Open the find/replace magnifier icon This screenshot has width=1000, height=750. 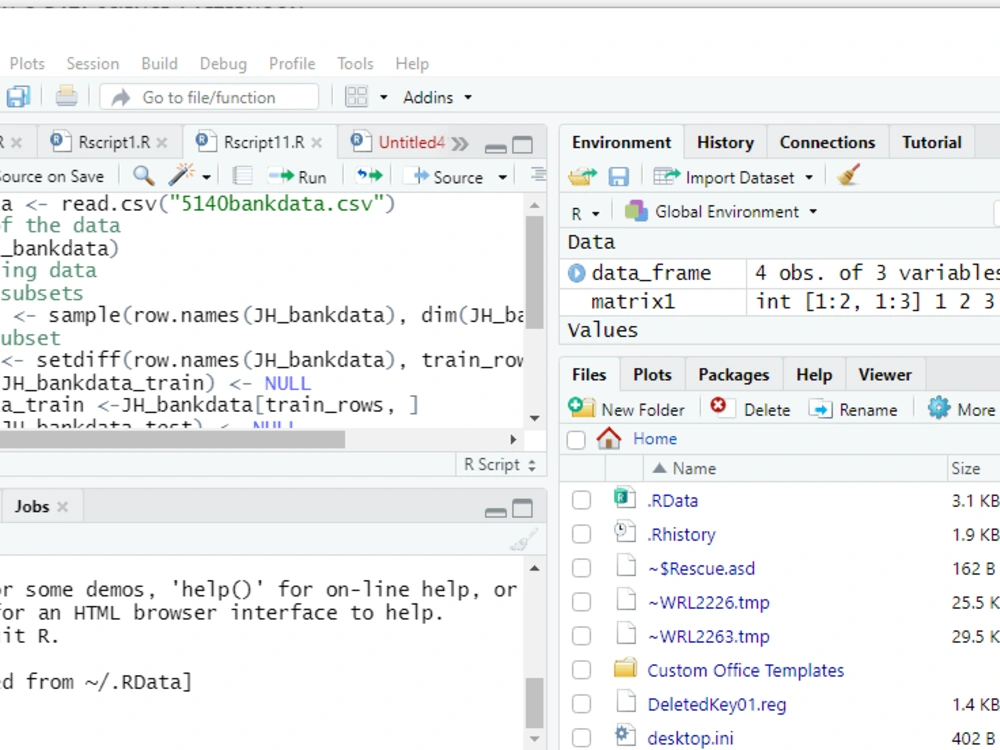[x=143, y=176]
